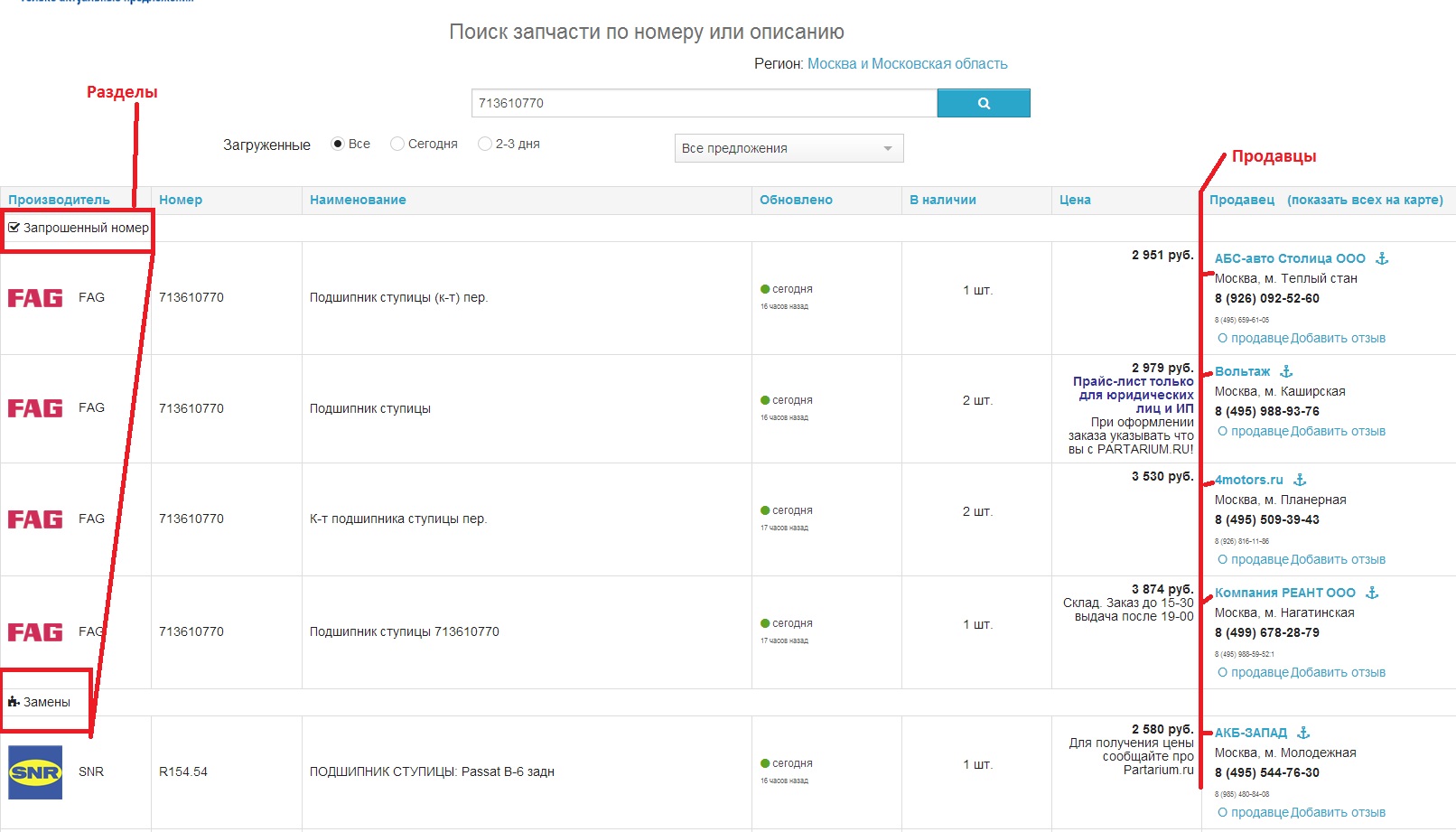Click the FAG logo in the 2 979 руб. row
The image size is (1456, 832).
(35, 408)
